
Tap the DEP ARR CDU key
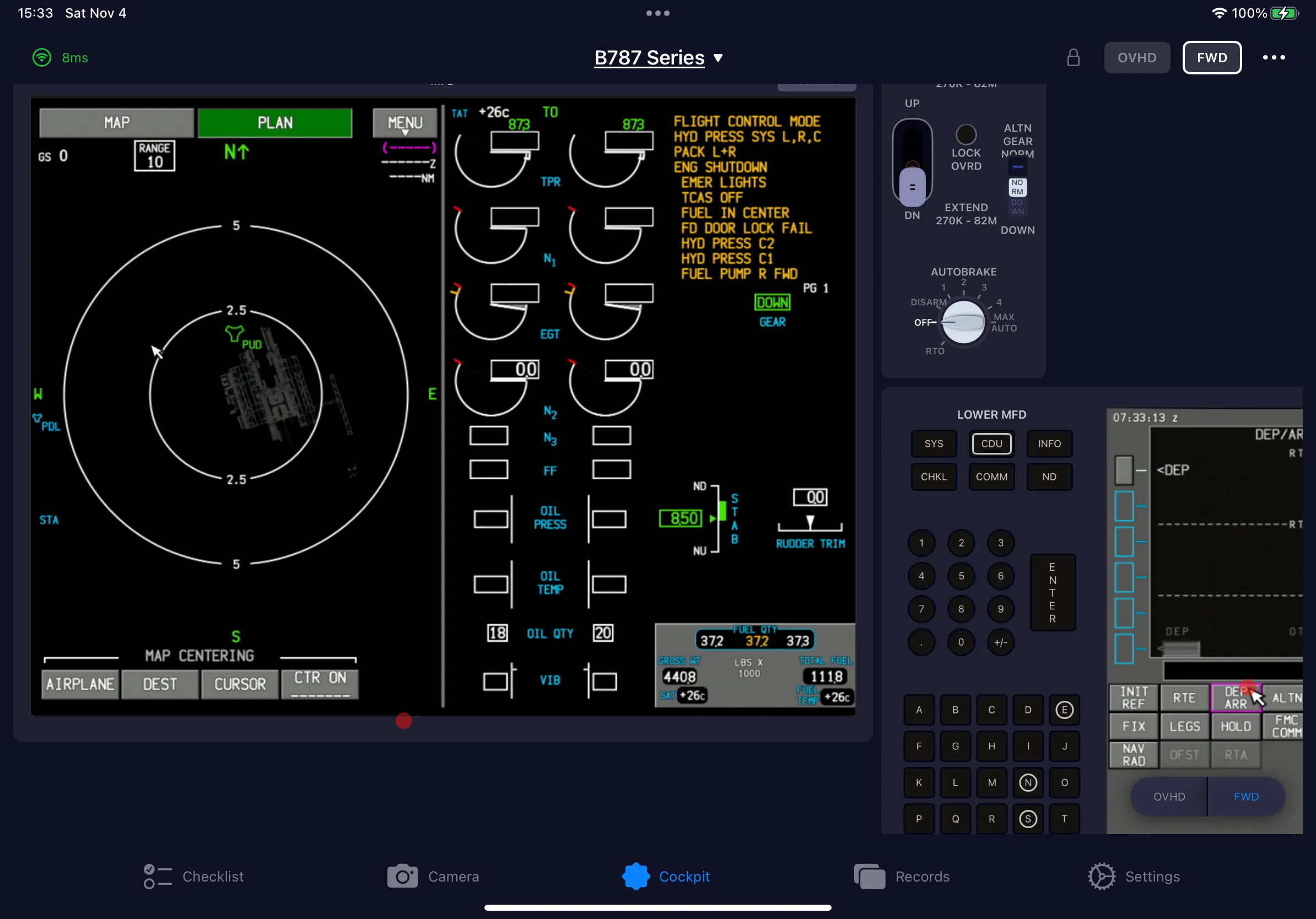tap(1235, 698)
